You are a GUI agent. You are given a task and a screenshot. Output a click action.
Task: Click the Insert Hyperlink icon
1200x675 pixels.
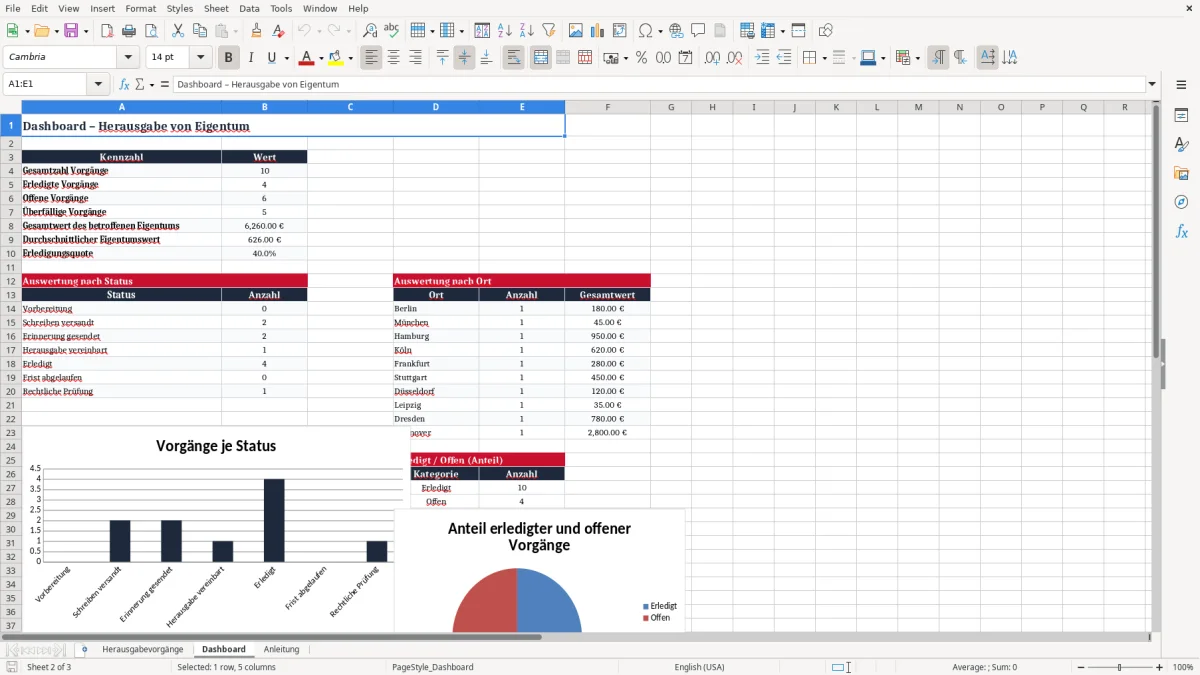(676, 31)
